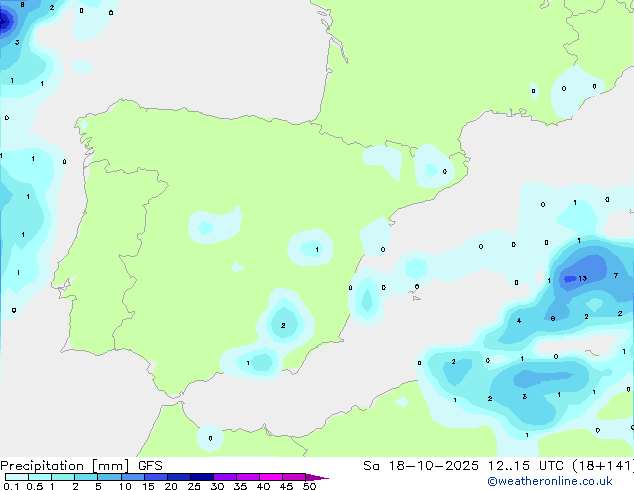Click the 'Sa 18-10-2025 12..15 UTC' date label
Image resolution: width=634 pixels, height=490 pixels.
click(x=463, y=466)
